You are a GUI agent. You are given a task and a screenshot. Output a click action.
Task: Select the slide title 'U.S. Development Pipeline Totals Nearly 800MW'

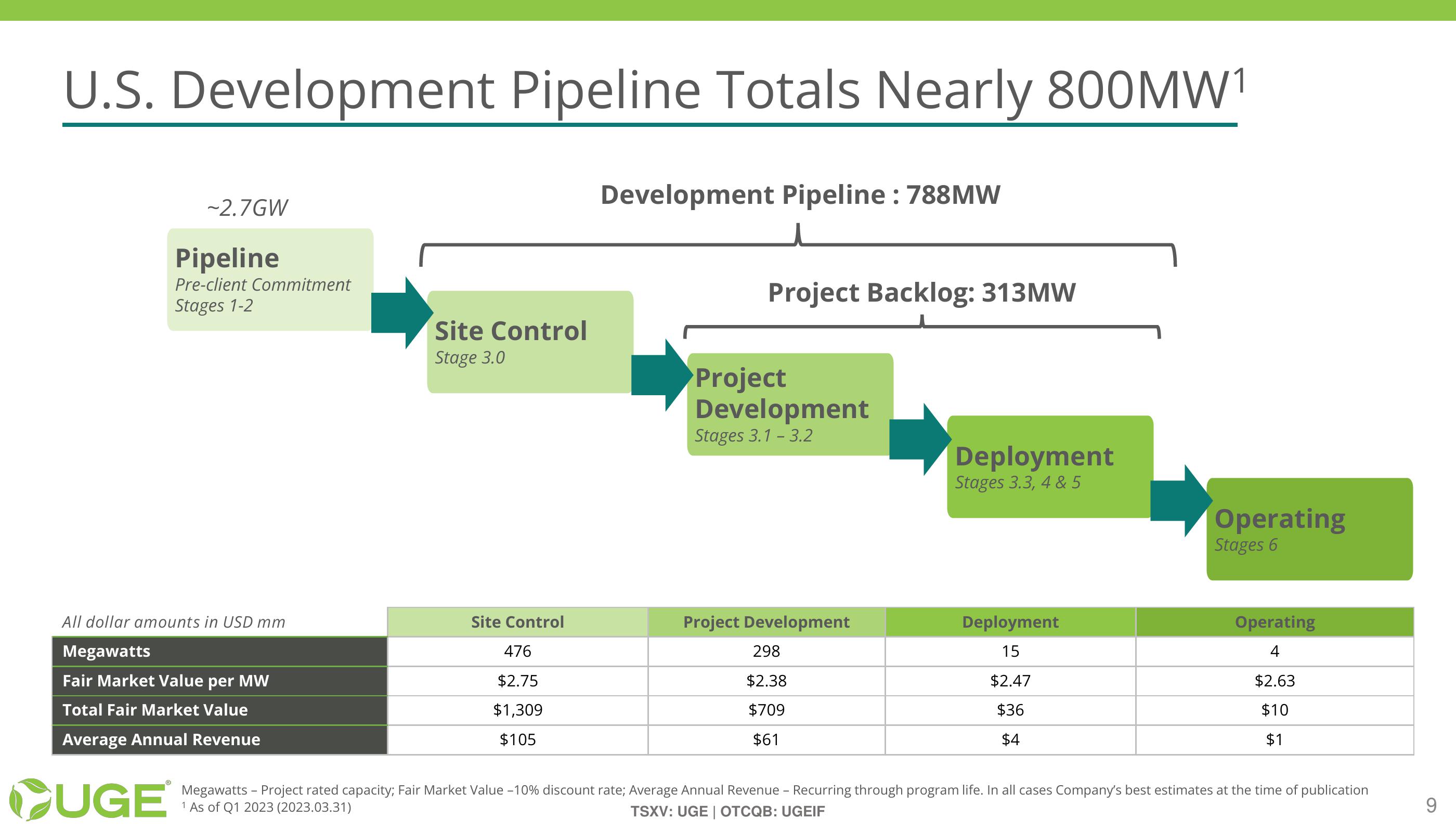[654, 90]
